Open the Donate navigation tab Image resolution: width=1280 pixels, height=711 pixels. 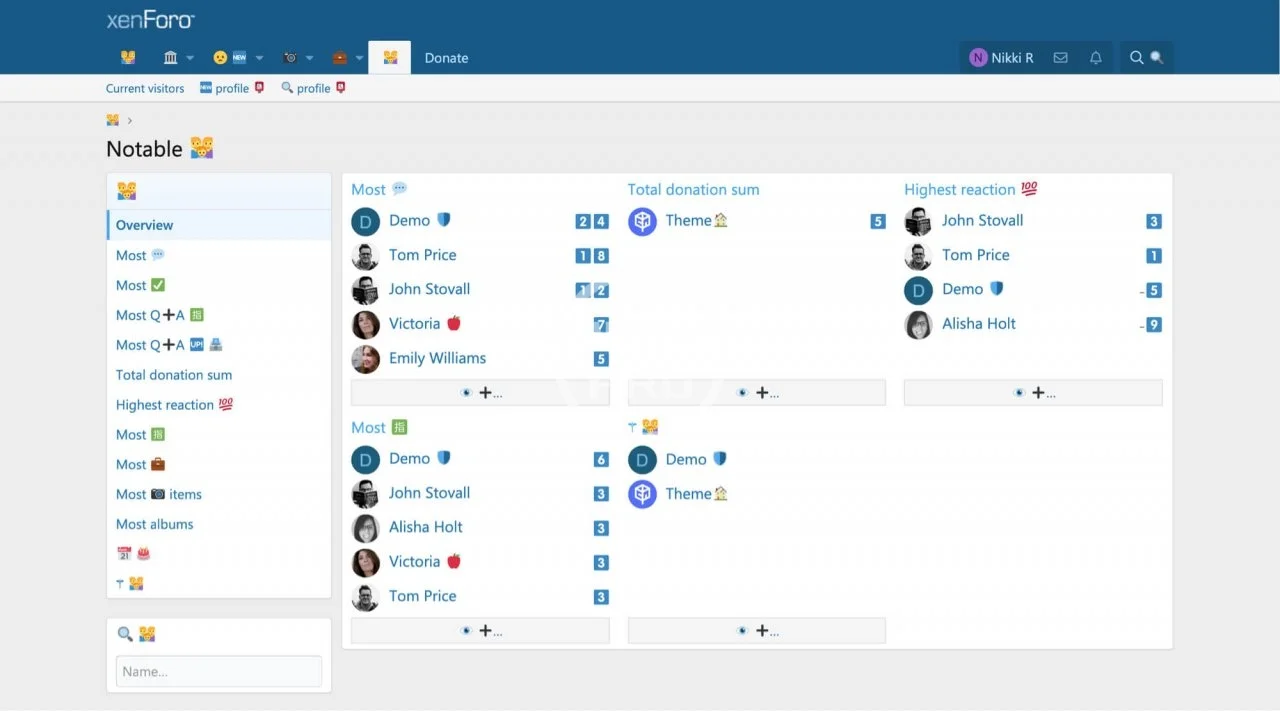[x=446, y=58]
